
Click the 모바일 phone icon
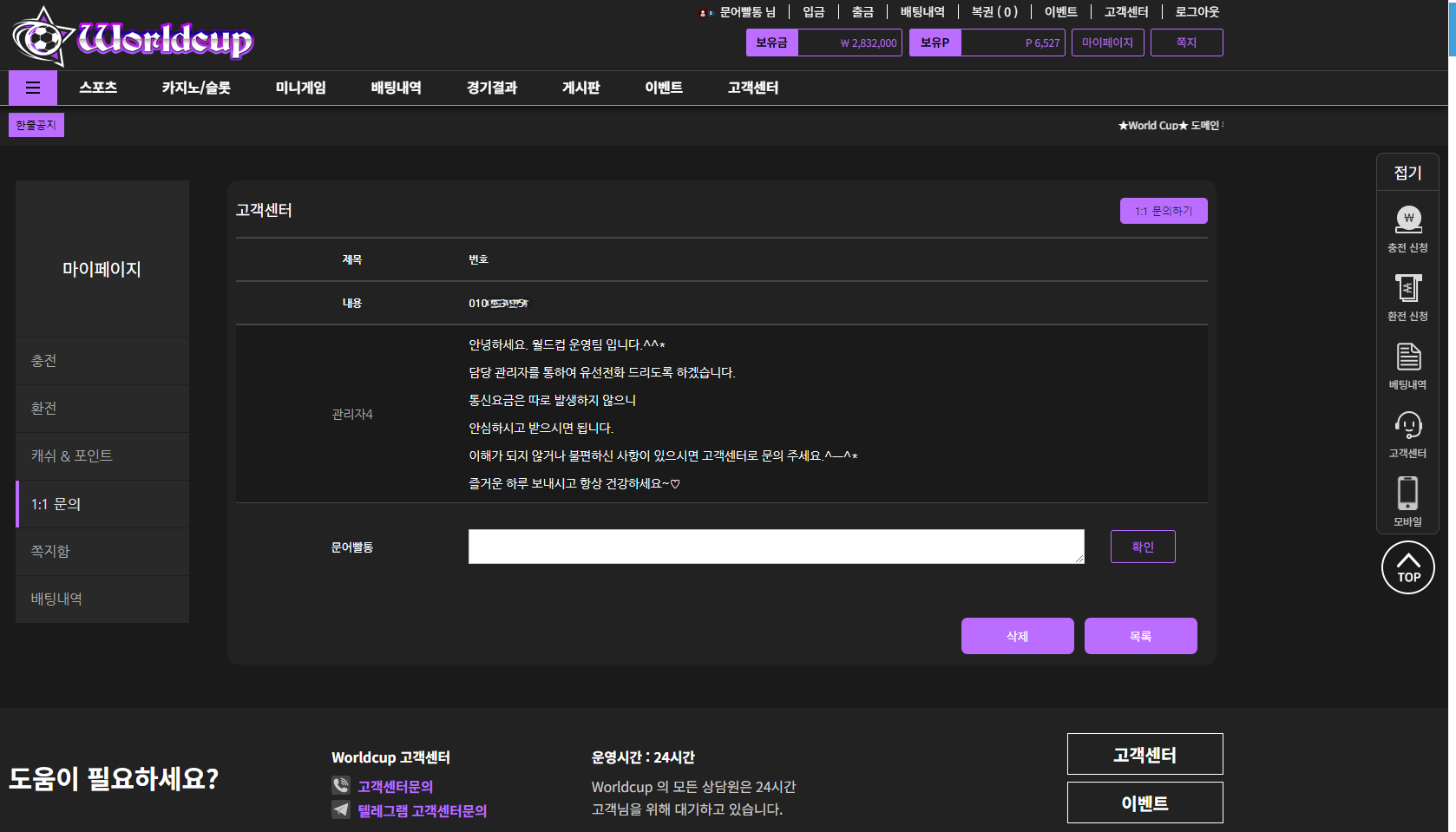[1407, 494]
